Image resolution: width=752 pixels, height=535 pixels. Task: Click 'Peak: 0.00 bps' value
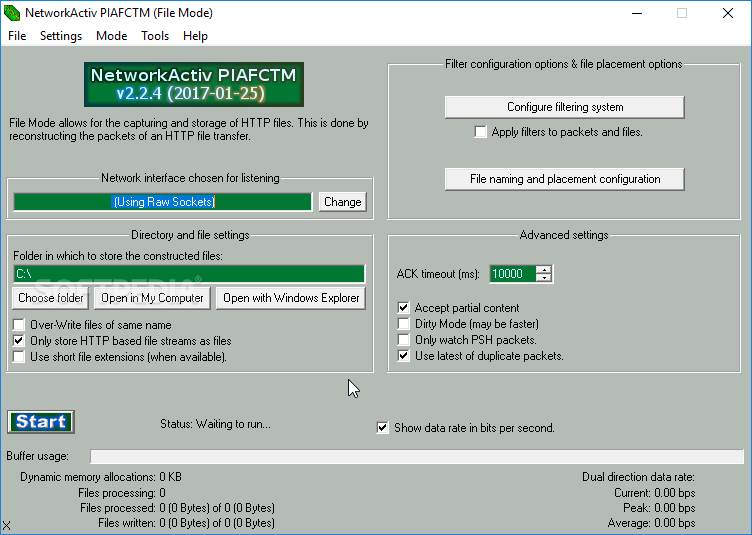tap(659, 508)
